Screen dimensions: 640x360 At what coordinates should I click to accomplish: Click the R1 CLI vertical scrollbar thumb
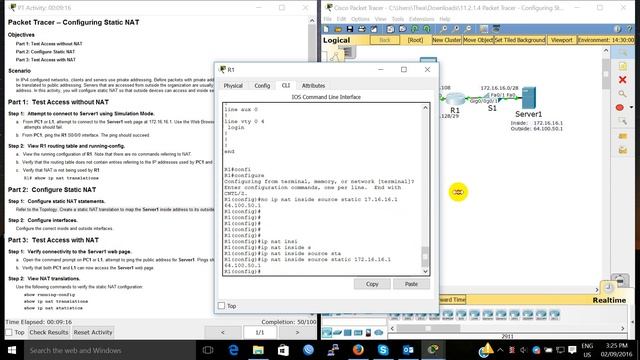click(425, 257)
